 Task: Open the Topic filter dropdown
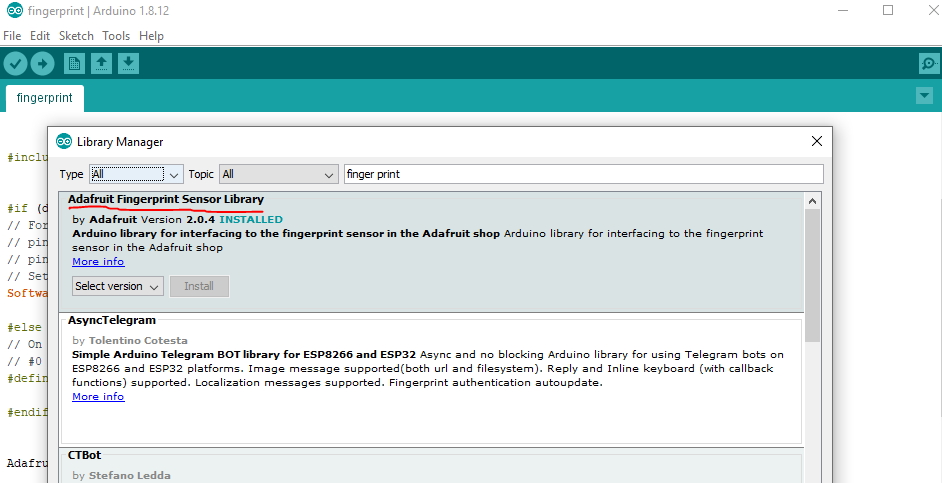(278, 174)
